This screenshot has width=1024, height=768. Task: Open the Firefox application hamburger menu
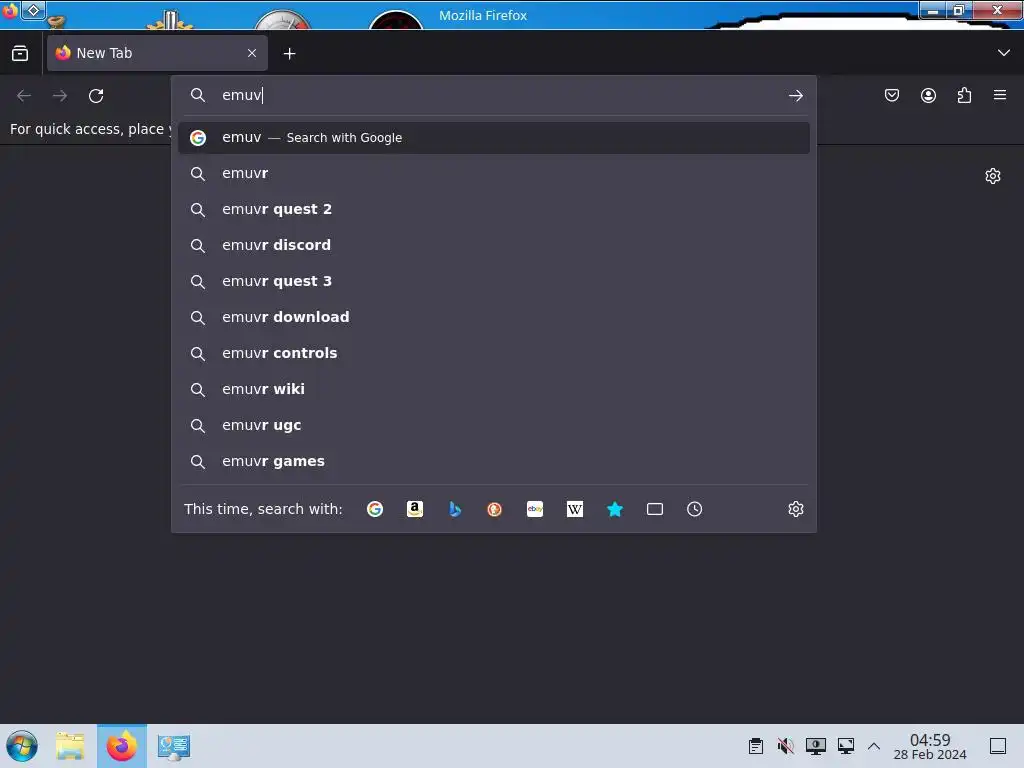[x=1000, y=95]
